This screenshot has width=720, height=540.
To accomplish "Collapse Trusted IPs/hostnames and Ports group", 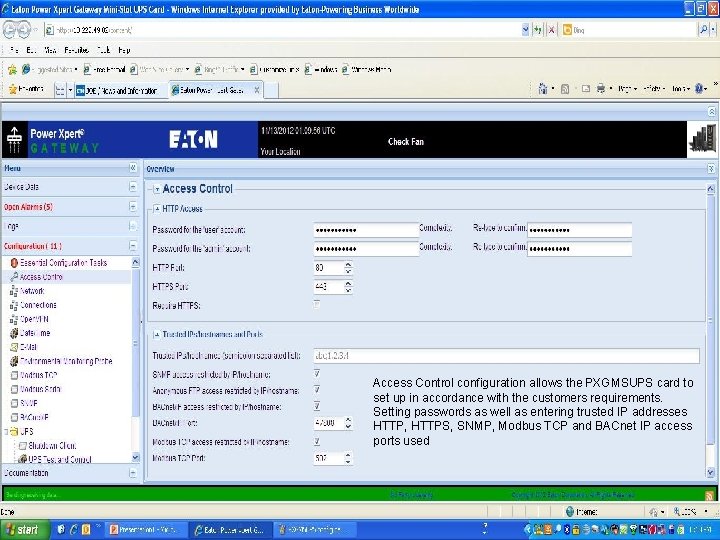I will 157,334.
